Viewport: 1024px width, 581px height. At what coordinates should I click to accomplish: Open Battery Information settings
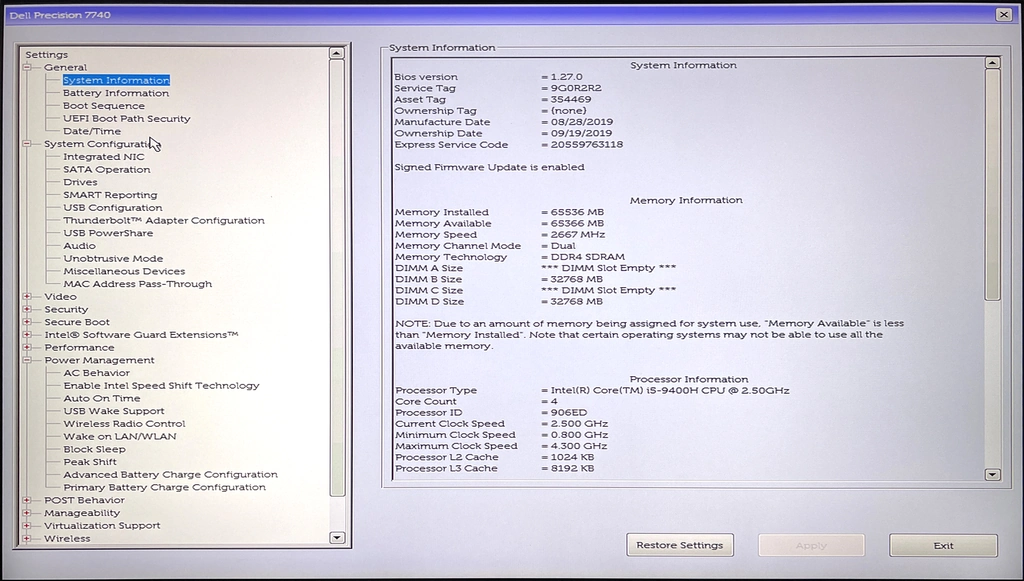pyautogui.click(x=116, y=93)
